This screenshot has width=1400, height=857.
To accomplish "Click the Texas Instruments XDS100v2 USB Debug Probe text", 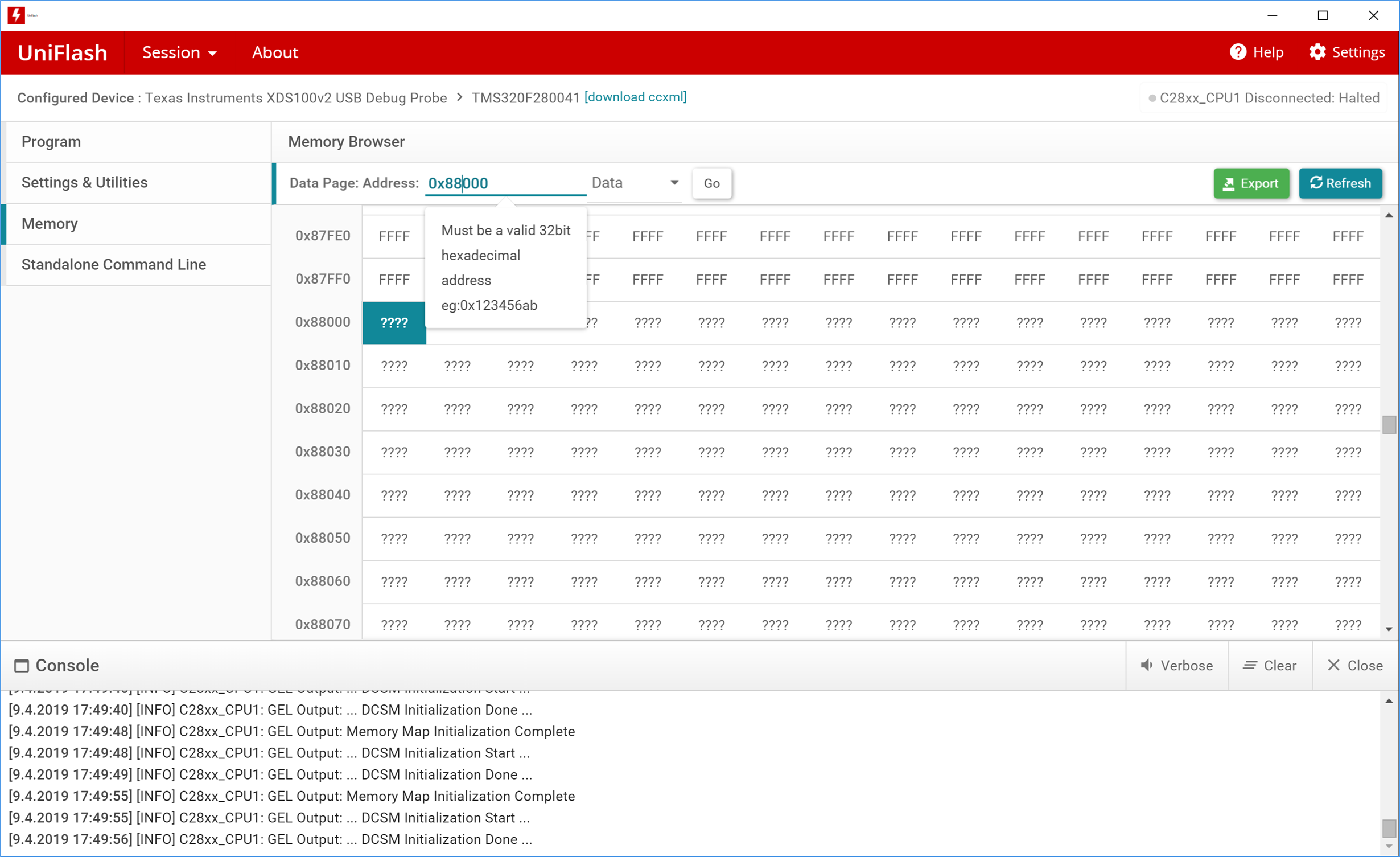I will (x=296, y=98).
